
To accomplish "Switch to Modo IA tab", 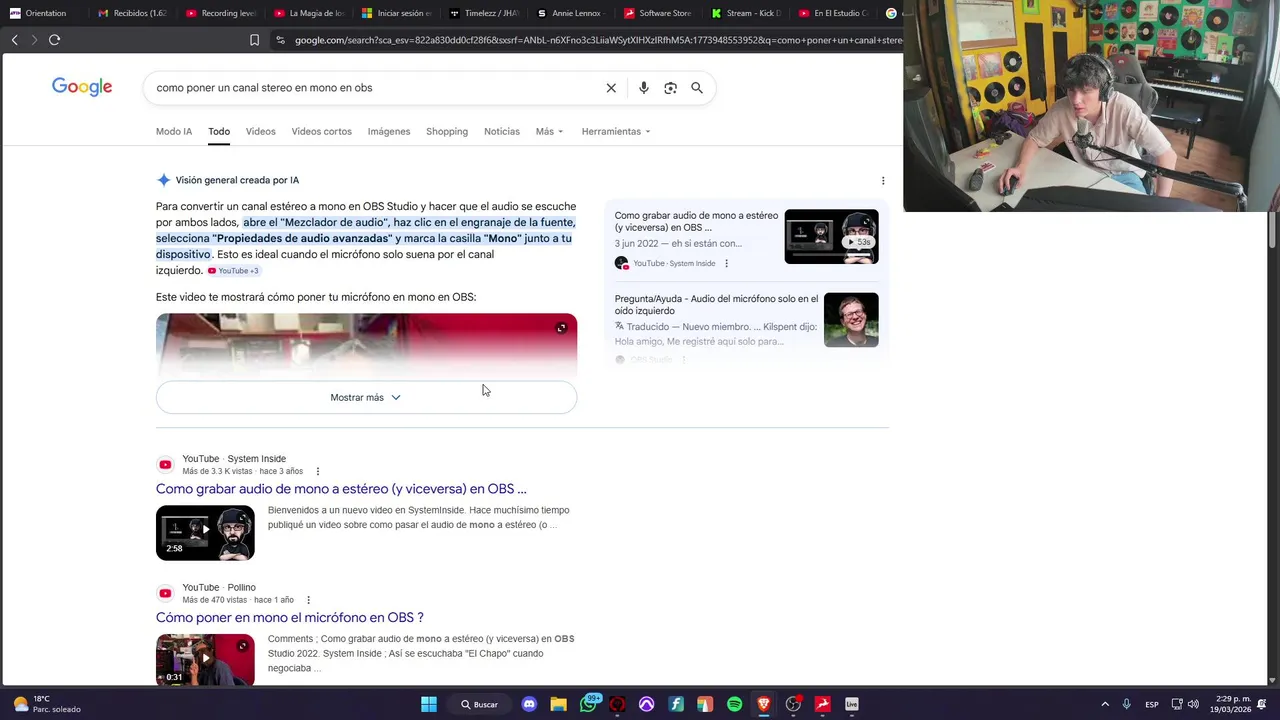I will (174, 132).
